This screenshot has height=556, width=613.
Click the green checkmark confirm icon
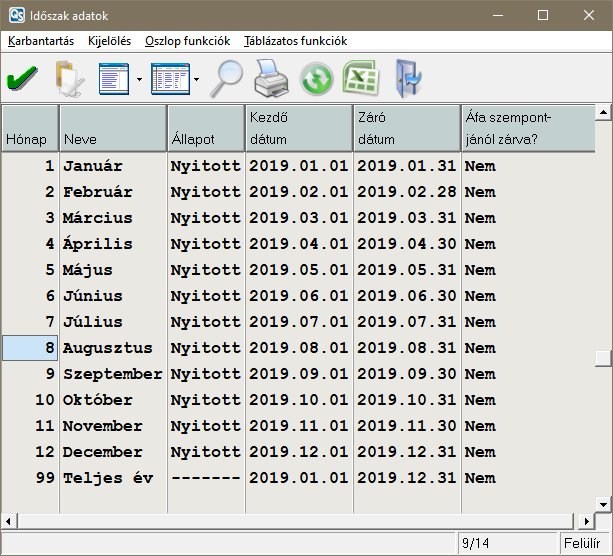pos(22,77)
